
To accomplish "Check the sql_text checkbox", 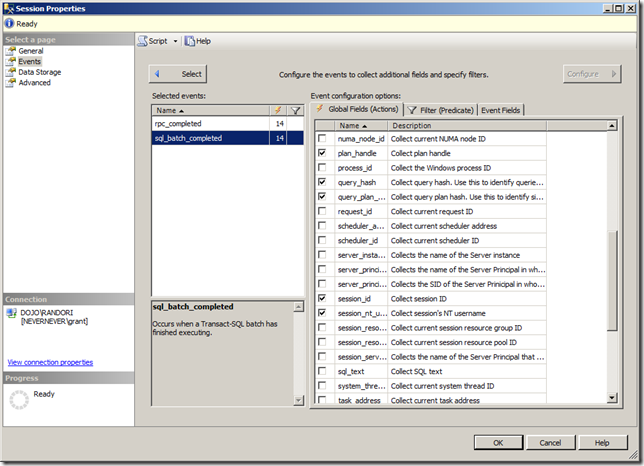I will [x=322, y=371].
